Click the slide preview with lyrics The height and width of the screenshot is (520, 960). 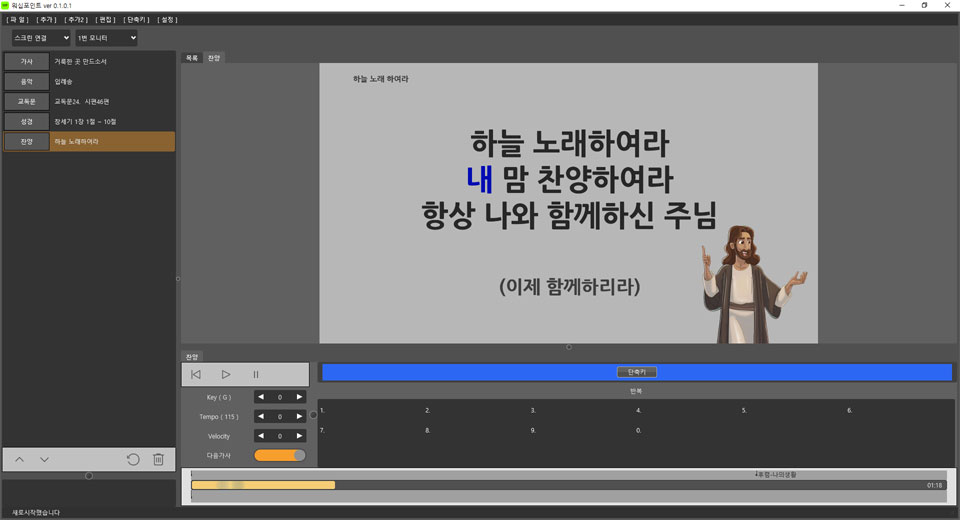[568, 203]
